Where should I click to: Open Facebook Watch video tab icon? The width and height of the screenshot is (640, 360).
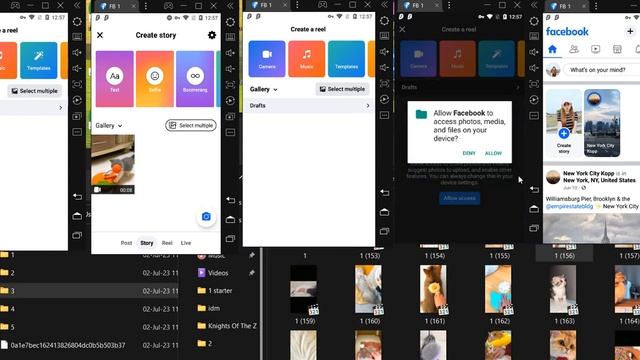pyautogui.click(x=596, y=49)
